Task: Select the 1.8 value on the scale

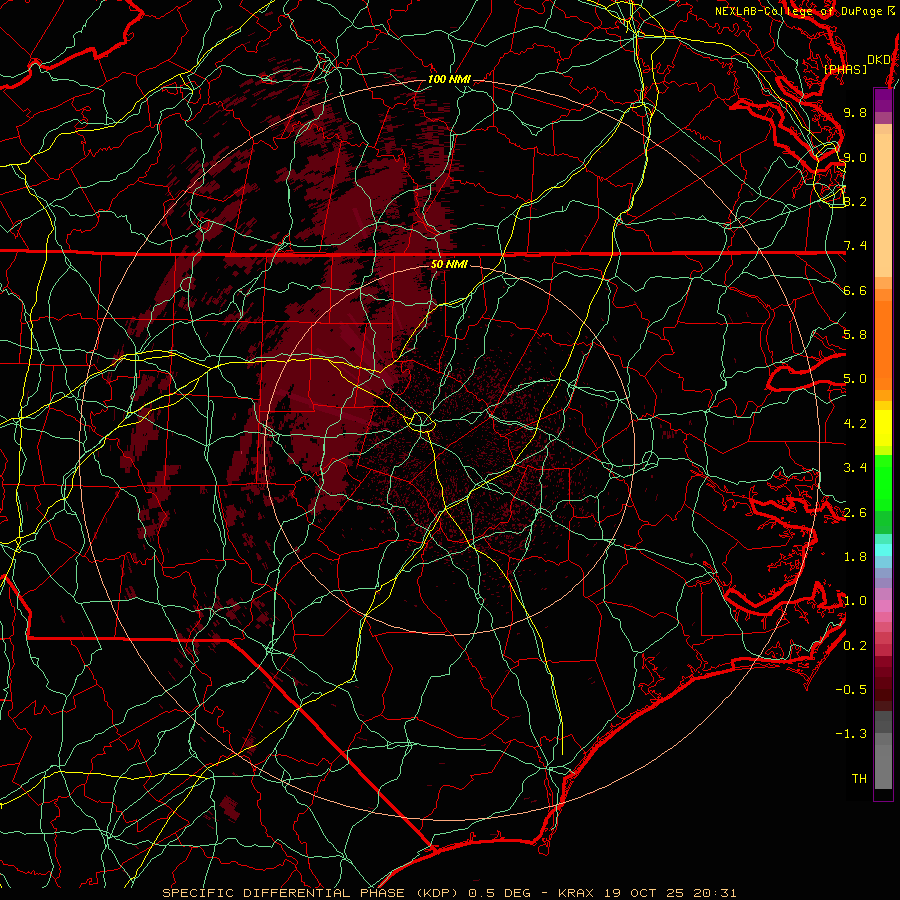Action: (x=855, y=557)
